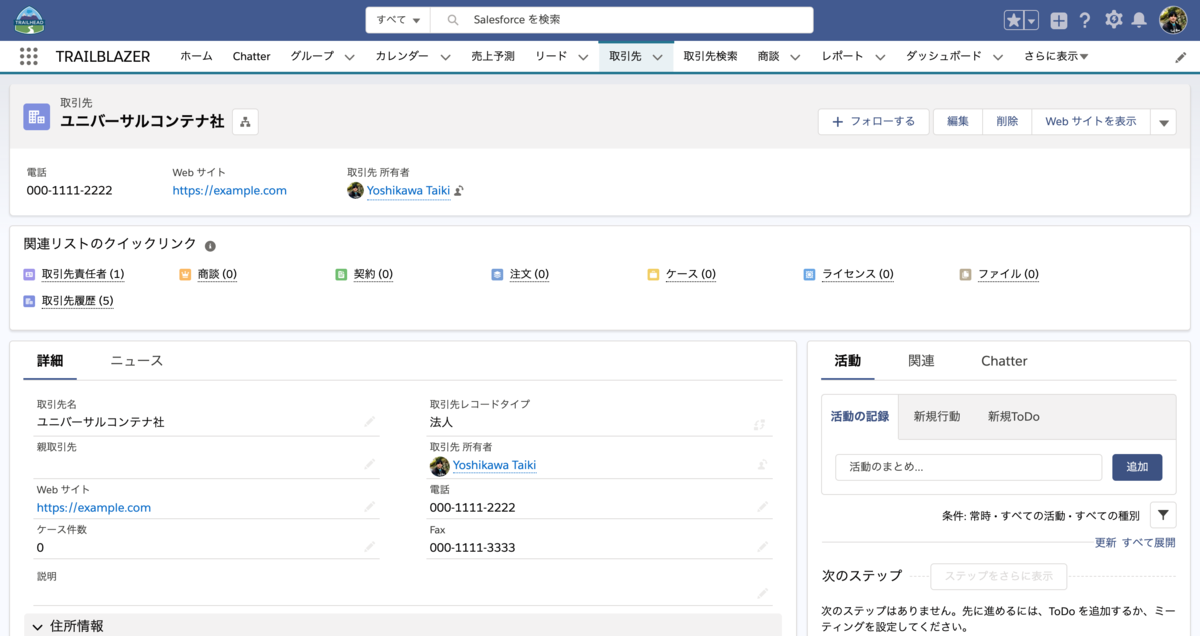This screenshot has width=1200, height=636.
Task: Edit the 取引先名 field pencil icon
Action: [x=370, y=422]
